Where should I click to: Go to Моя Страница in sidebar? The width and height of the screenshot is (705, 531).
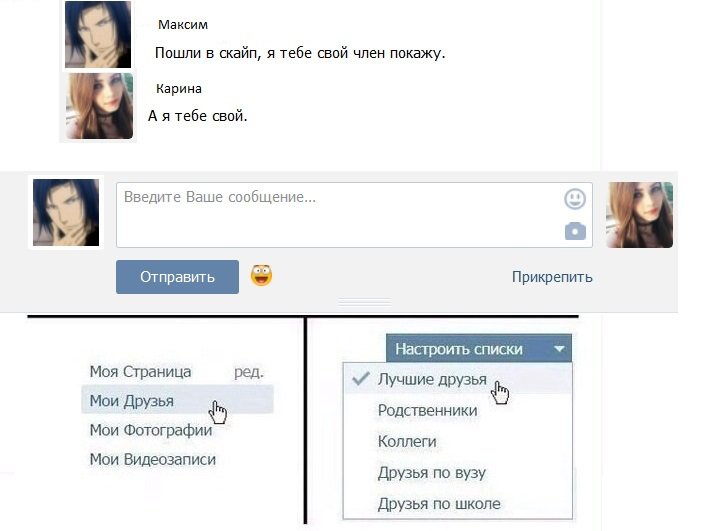(x=140, y=372)
